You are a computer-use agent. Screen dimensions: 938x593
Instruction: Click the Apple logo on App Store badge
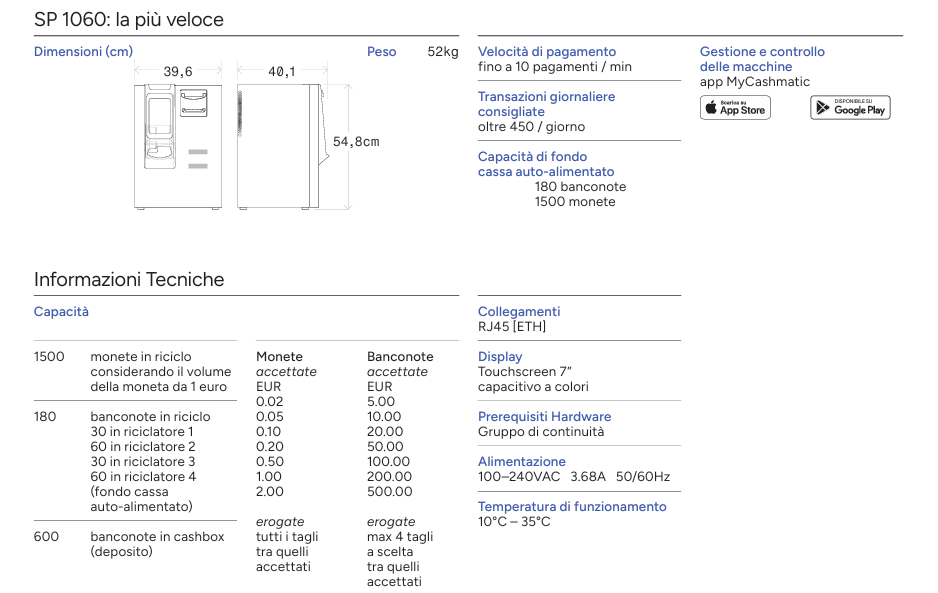click(711, 108)
